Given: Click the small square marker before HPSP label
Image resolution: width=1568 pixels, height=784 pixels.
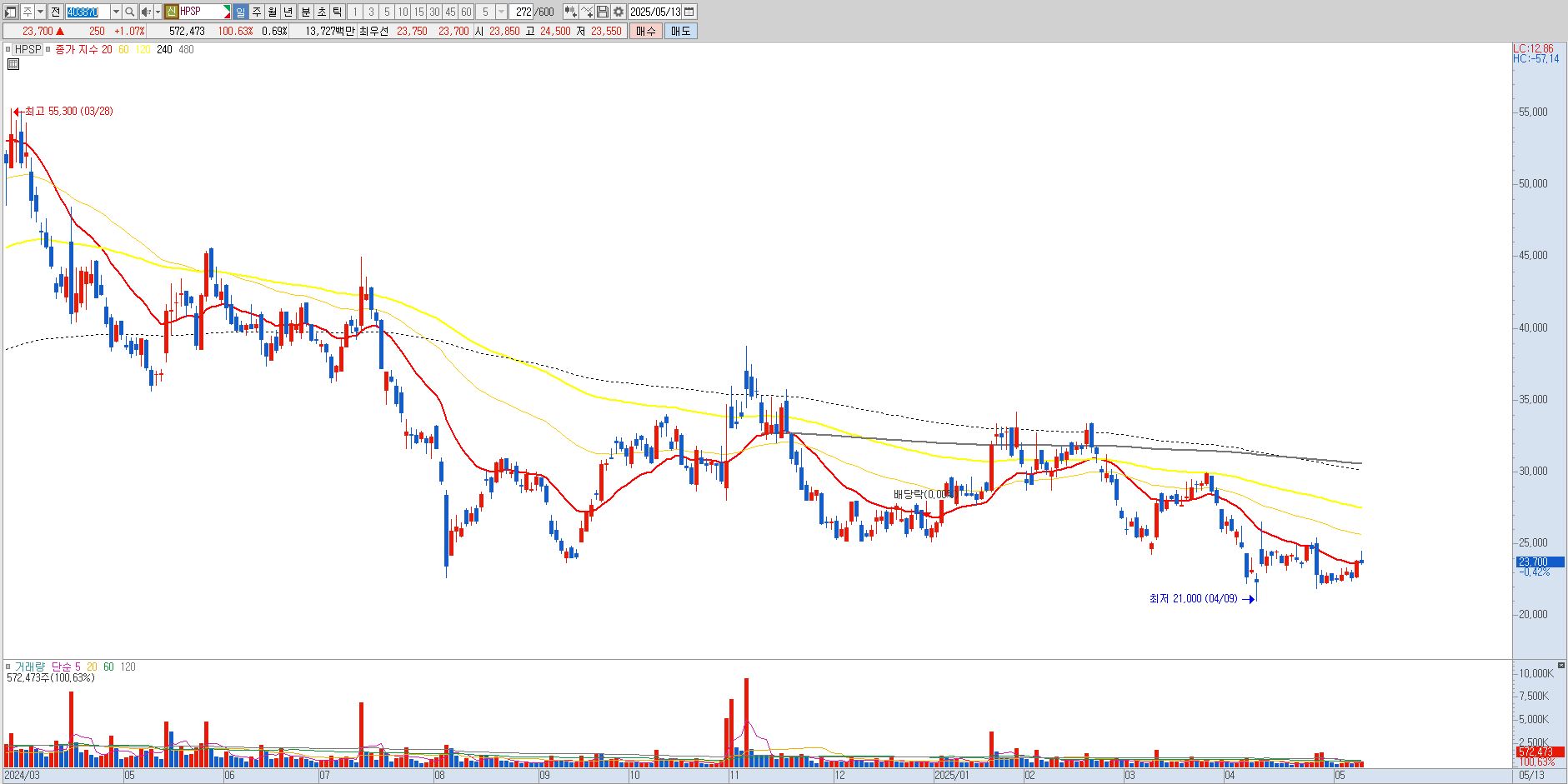Looking at the screenshot, I should pyautogui.click(x=8, y=49).
